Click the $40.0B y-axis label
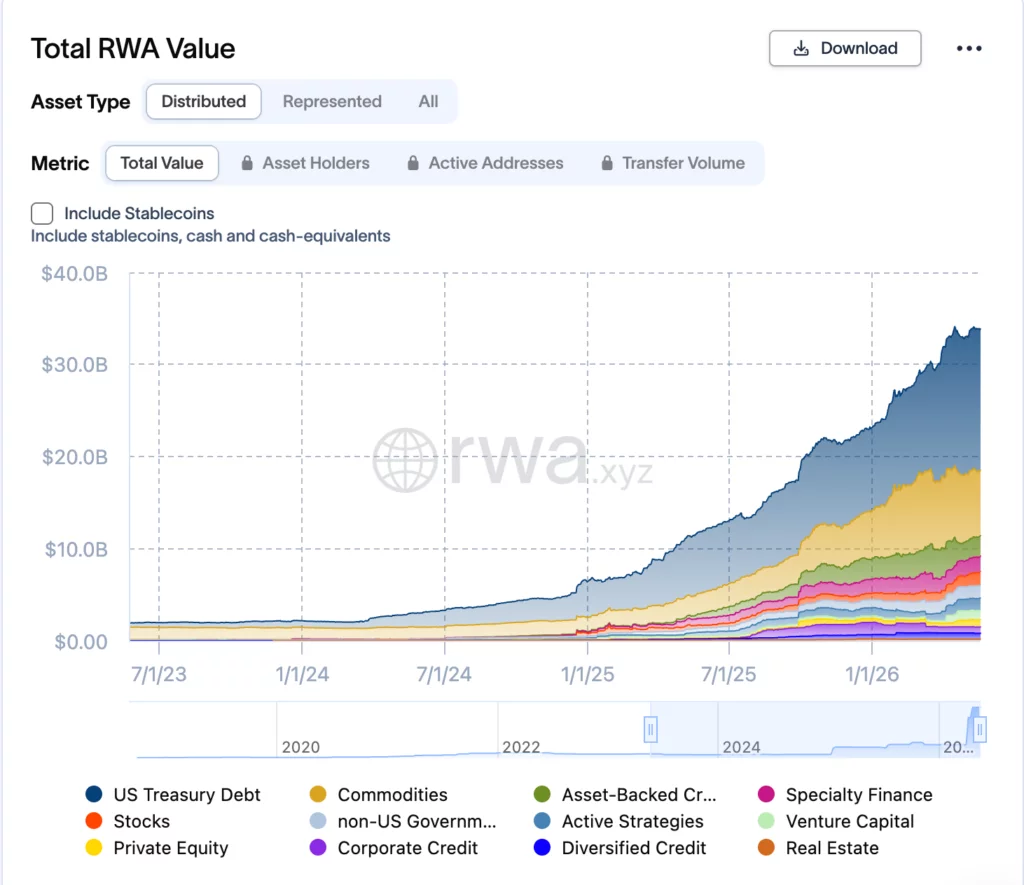 click(74, 274)
